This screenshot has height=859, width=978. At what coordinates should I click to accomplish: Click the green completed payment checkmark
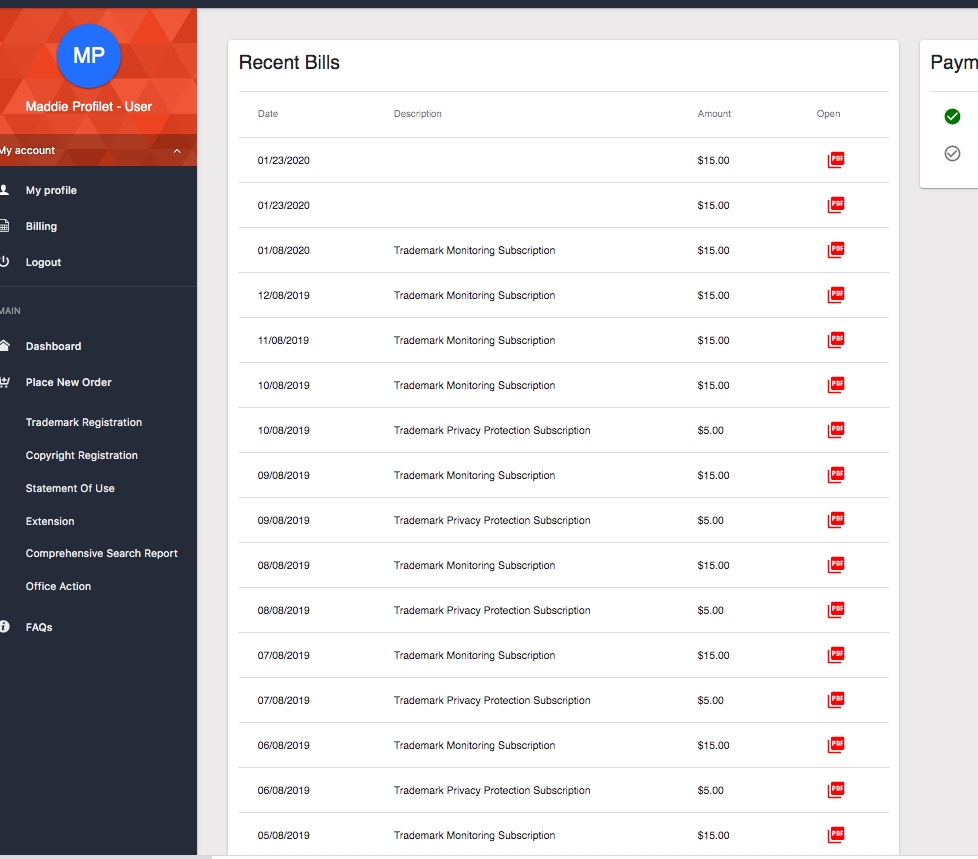pyautogui.click(x=951, y=117)
